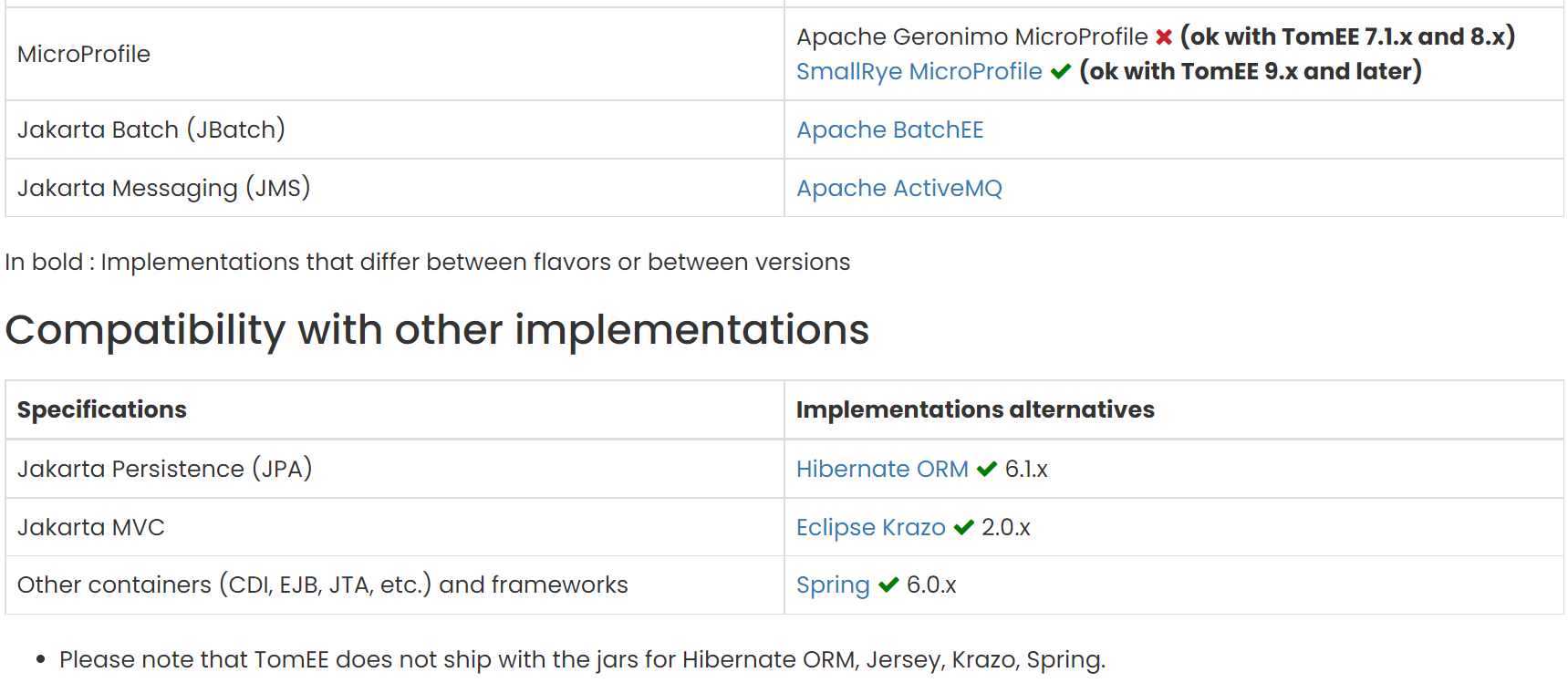The height and width of the screenshot is (683, 1568).
Task: Visit the Eclipse Krazo link
Action: [870, 528]
